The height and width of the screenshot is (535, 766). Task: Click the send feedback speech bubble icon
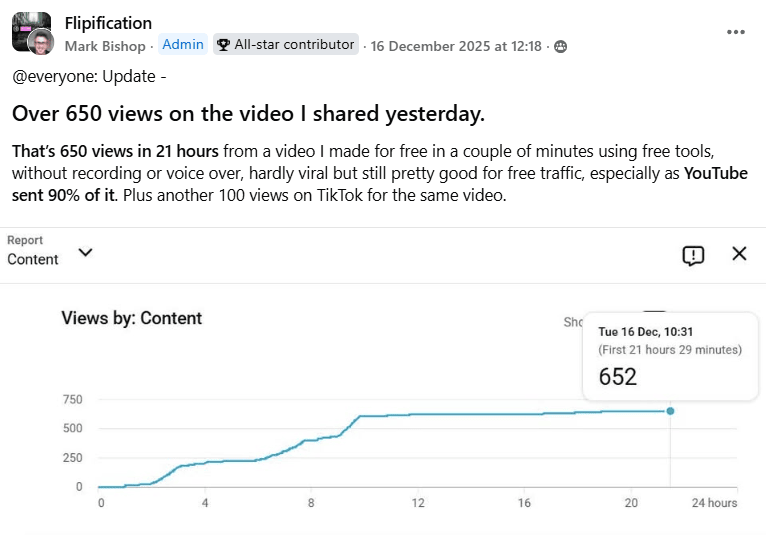pos(693,254)
